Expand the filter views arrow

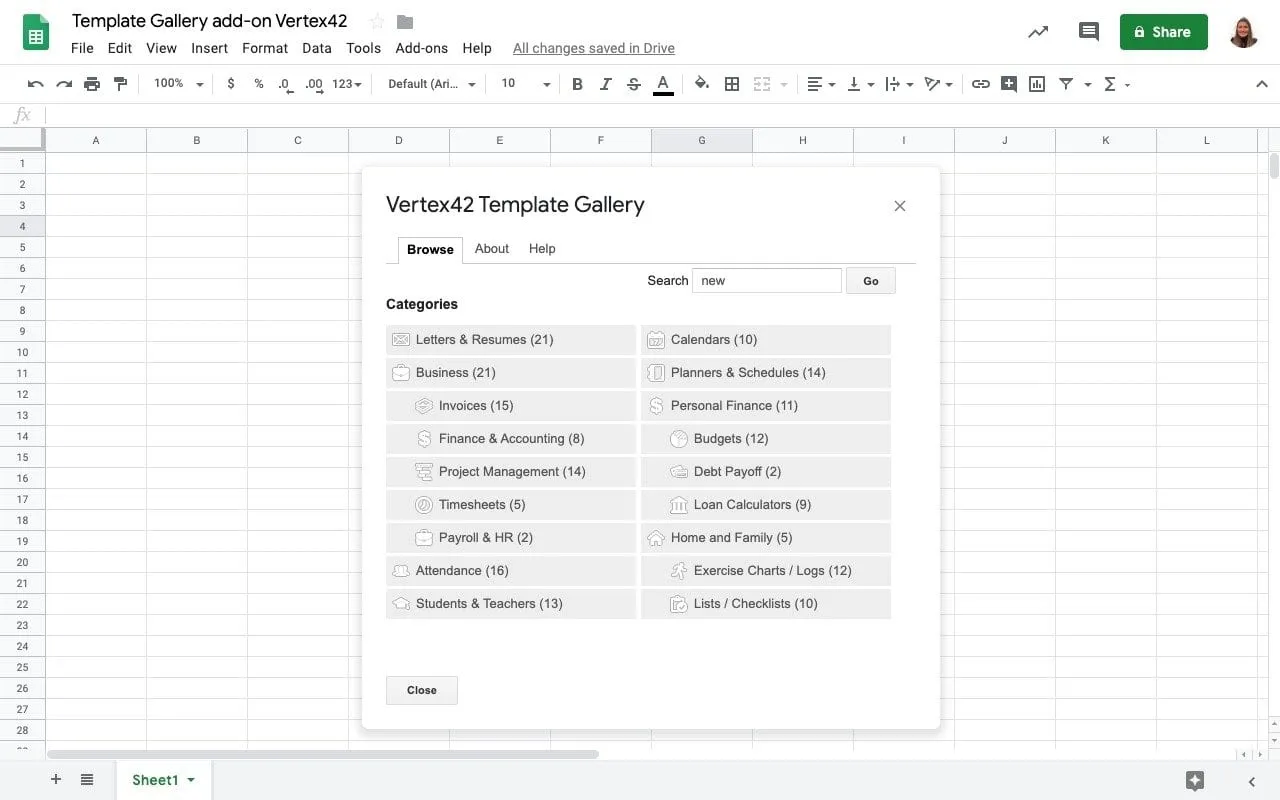click(x=1087, y=85)
